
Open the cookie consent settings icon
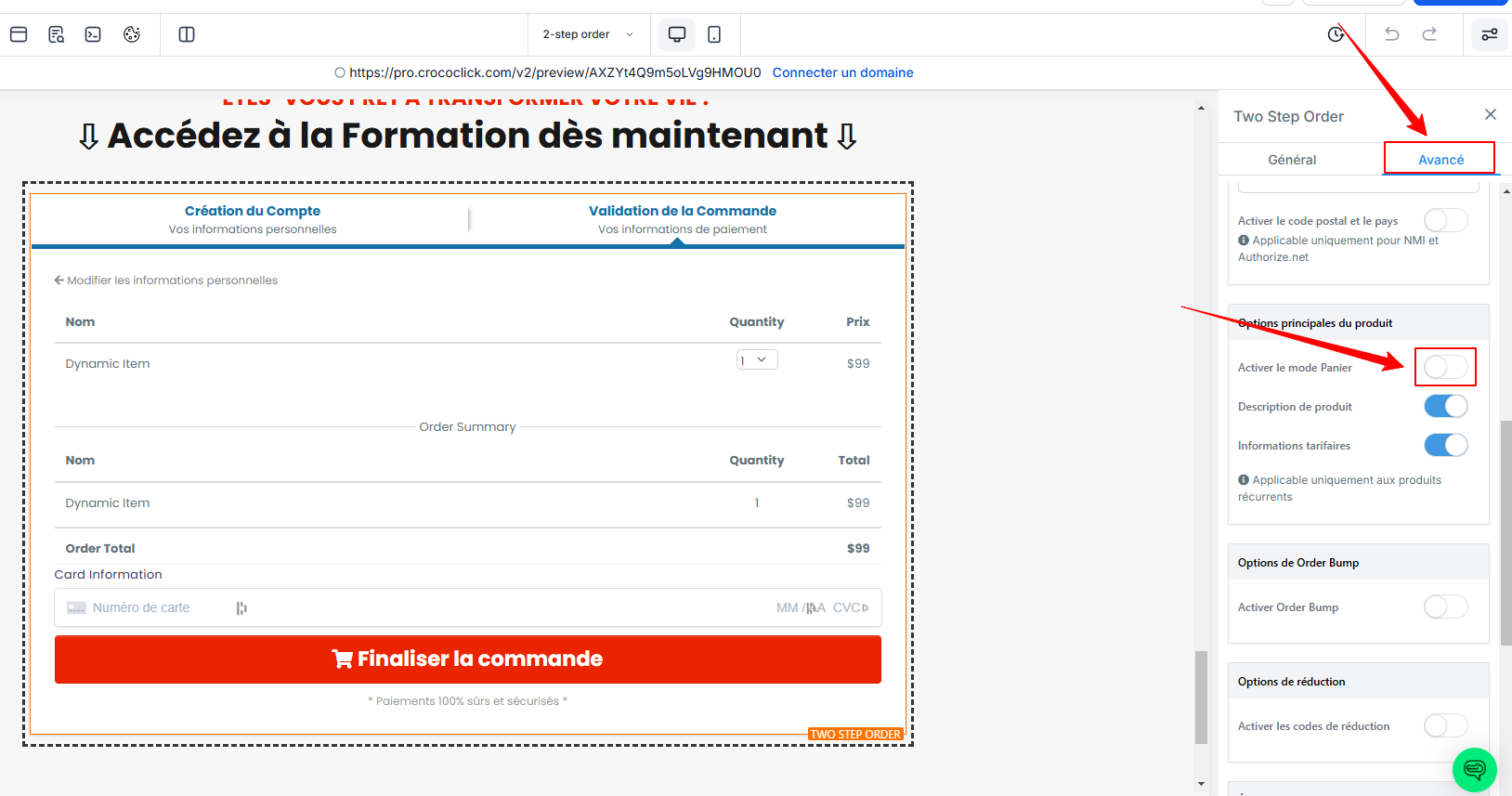[x=132, y=34]
